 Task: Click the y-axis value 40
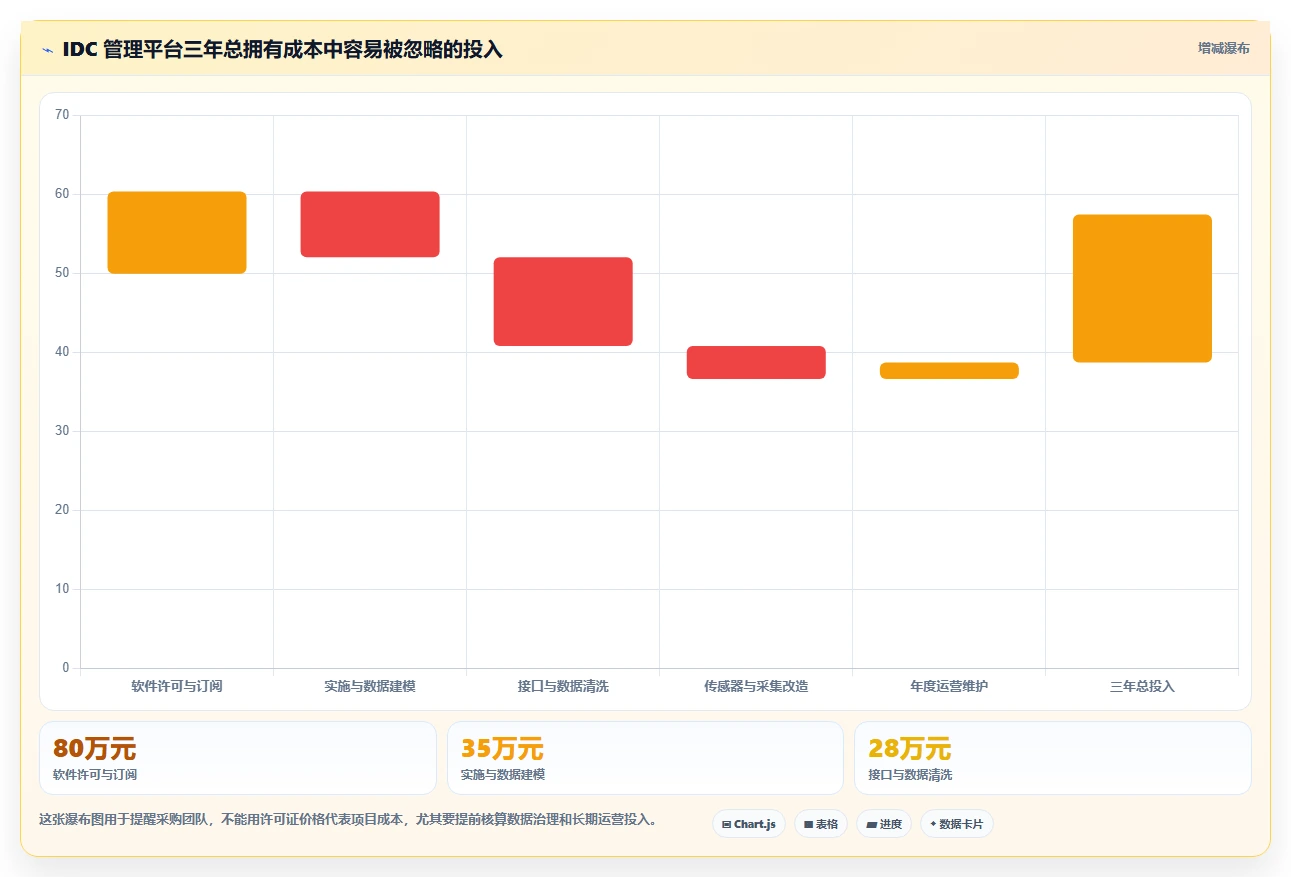pyautogui.click(x=62, y=352)
